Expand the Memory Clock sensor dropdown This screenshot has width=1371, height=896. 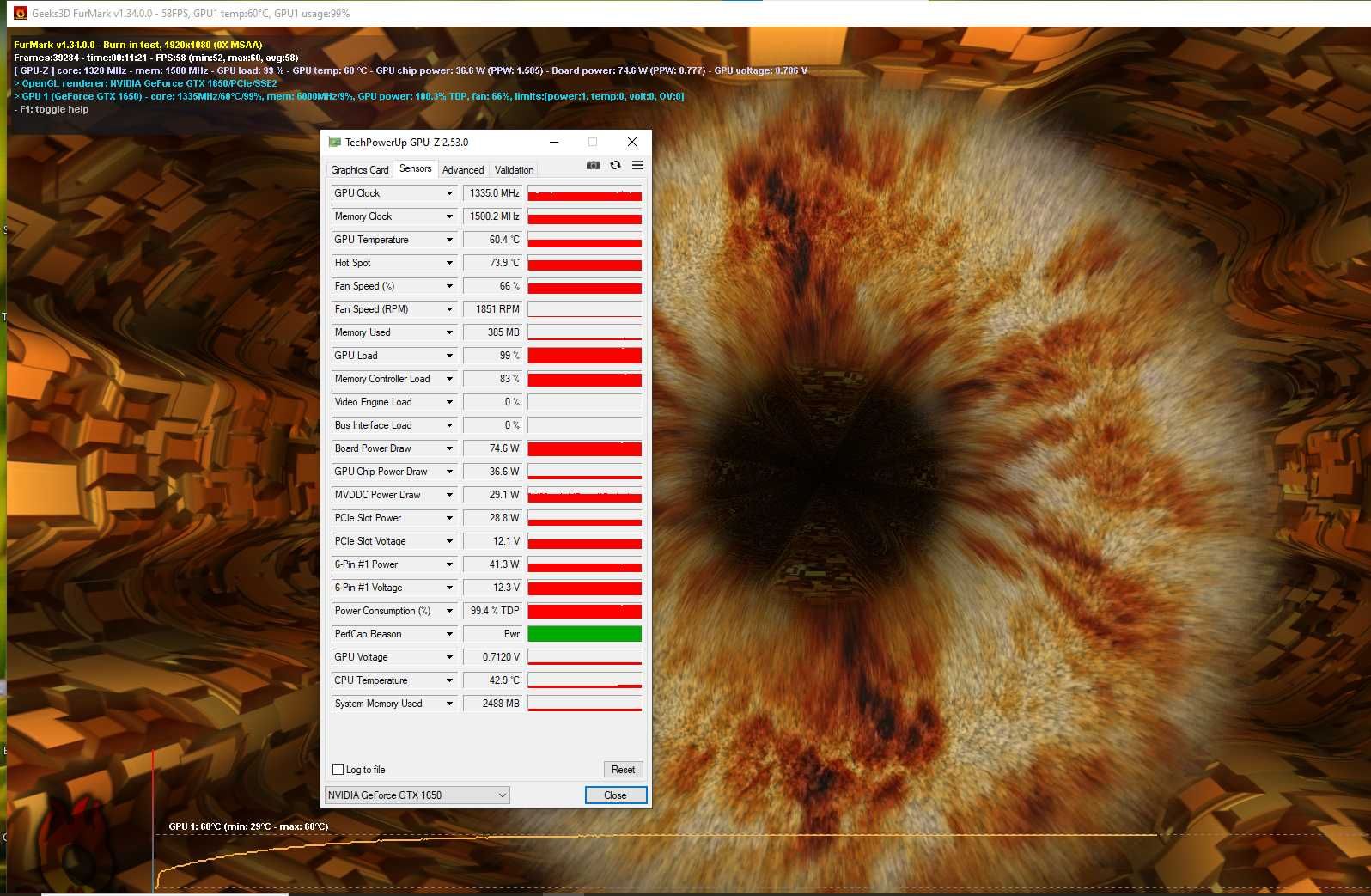coord(449,216)
